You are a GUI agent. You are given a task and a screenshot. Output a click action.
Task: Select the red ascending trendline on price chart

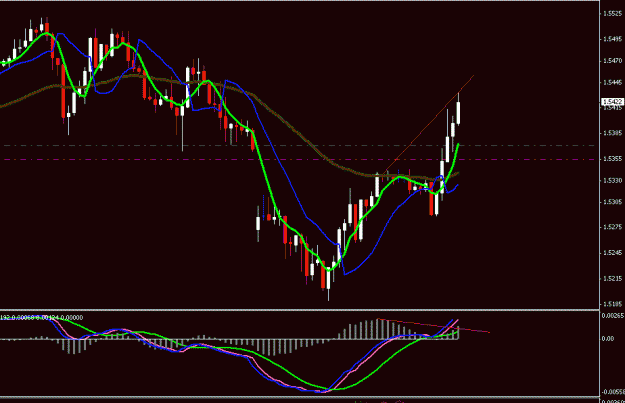[x=426, y=126]
